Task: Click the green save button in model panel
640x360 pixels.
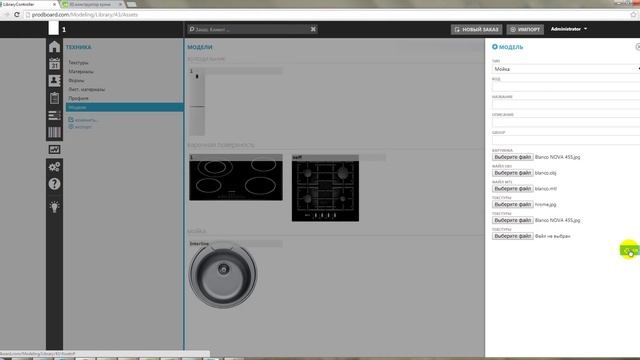Action: click(x=629, y=250)
